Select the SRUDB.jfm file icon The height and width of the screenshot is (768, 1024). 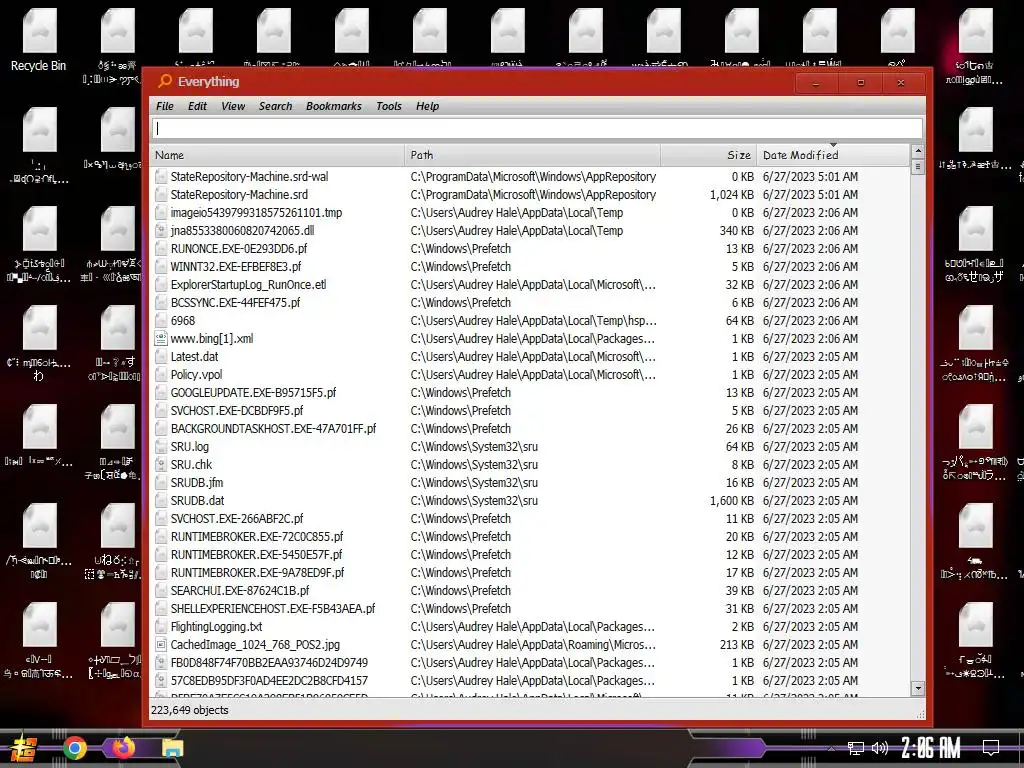pyautogui.click(x=161, y=483)
